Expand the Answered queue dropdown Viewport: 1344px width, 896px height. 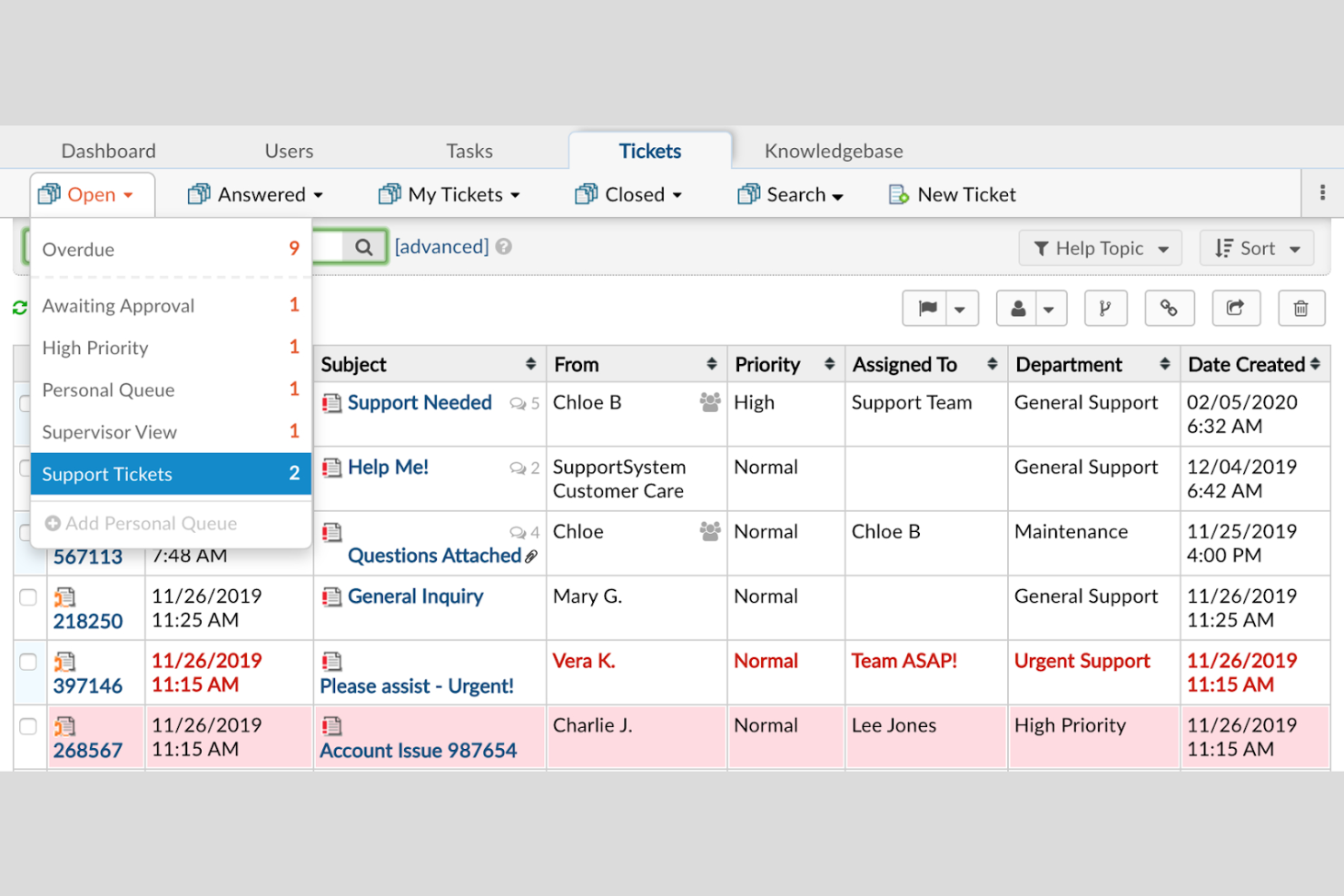tap(257, 193)
